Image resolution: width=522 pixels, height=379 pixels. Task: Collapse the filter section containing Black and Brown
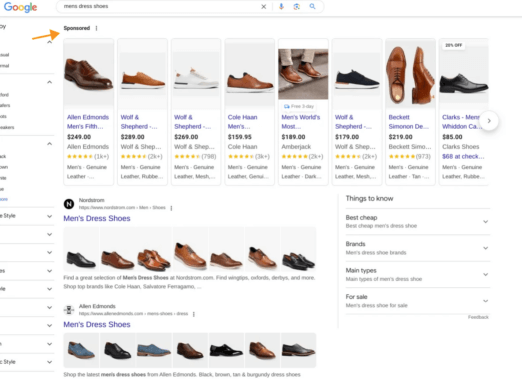tap(49, 144)
